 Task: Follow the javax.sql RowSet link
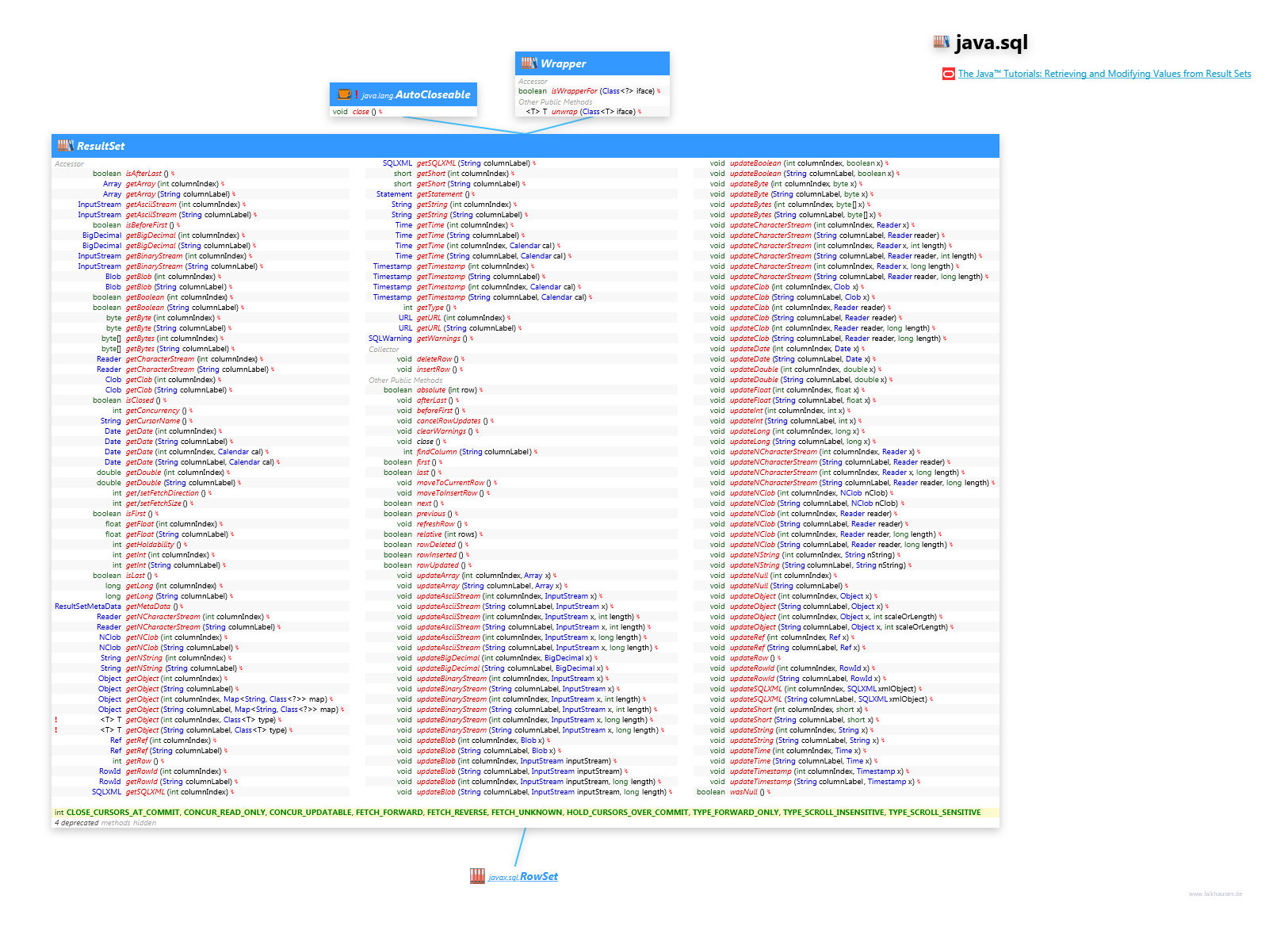523,876
